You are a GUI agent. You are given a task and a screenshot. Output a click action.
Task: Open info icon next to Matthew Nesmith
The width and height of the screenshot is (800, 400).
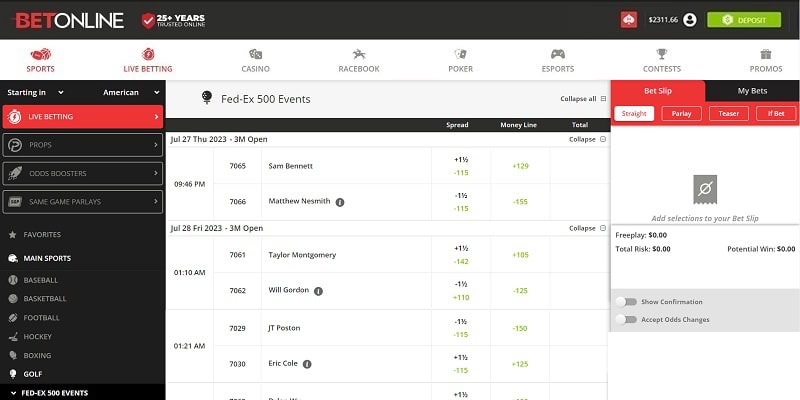coord(340,202)
